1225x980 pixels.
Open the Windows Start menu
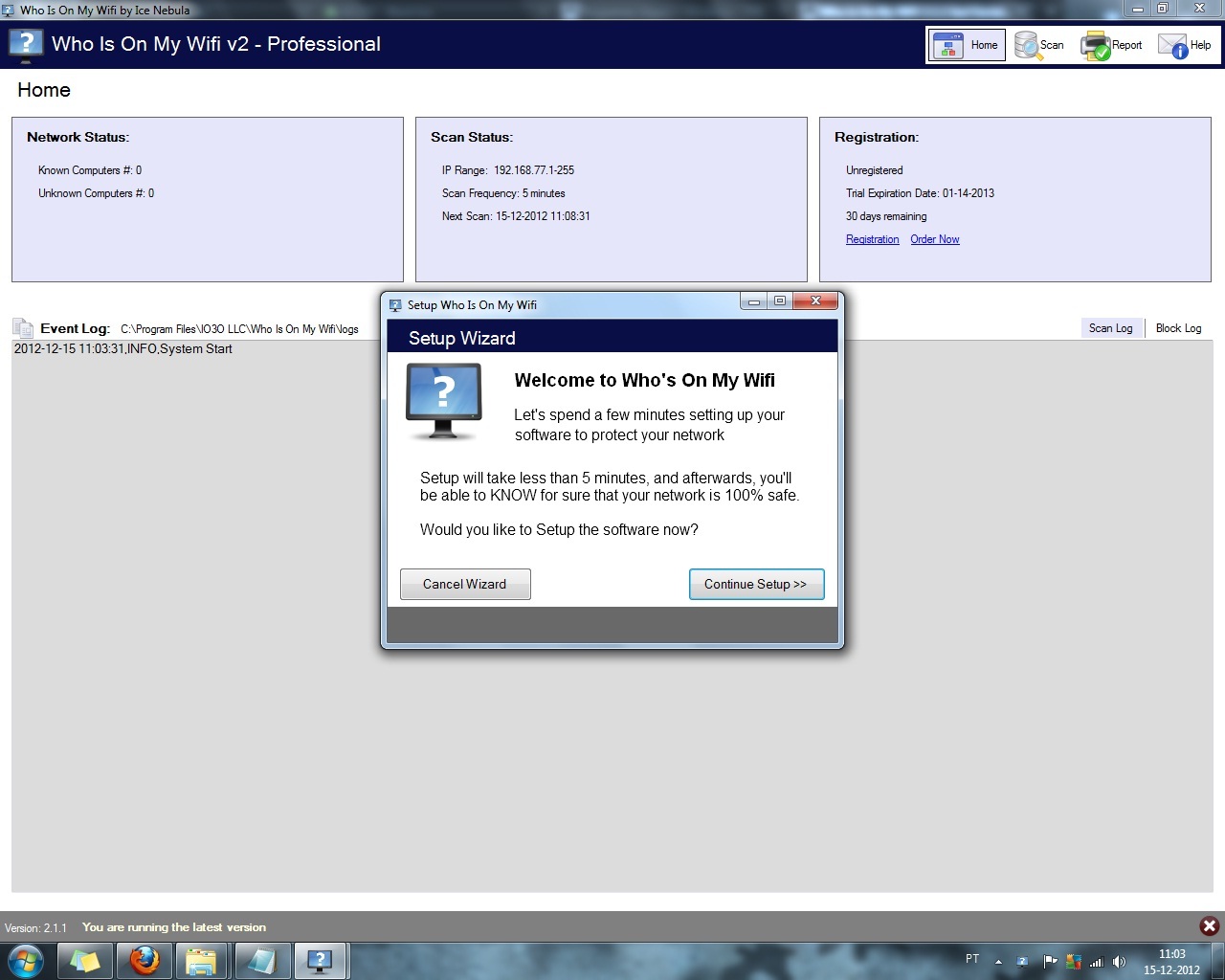pyautogui.click(x=26, y=960)
